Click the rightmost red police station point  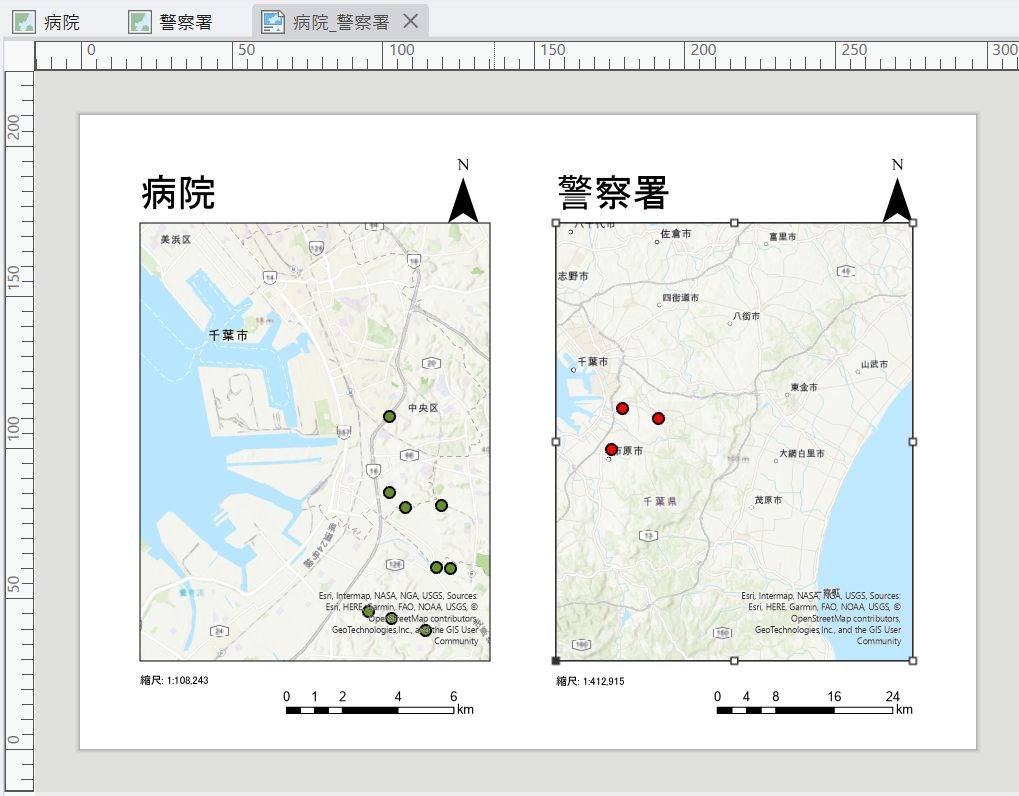659,418
